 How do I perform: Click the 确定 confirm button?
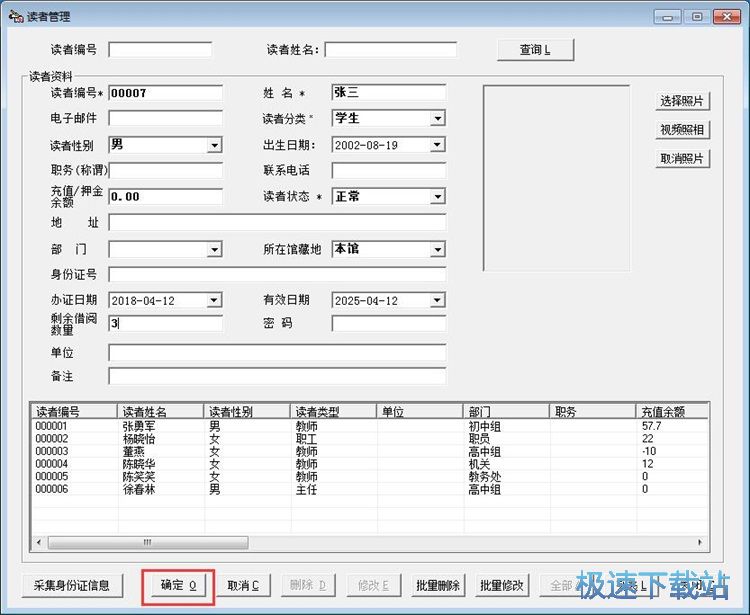click(x=178, y=585)
